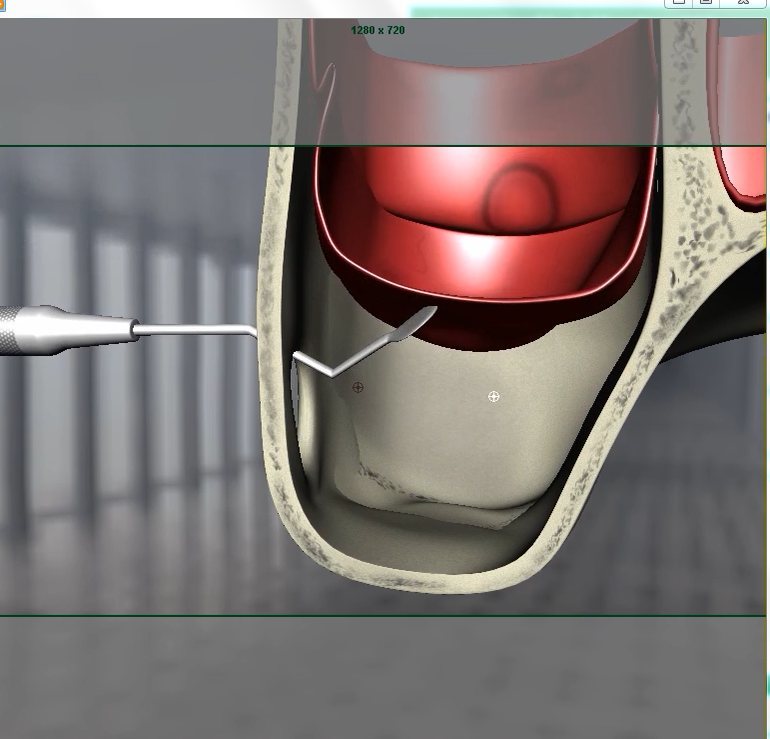The width and height of the screenshot is (770, 739).
Task: Click the orange application icon in the title bar
Action: [2, 5]
